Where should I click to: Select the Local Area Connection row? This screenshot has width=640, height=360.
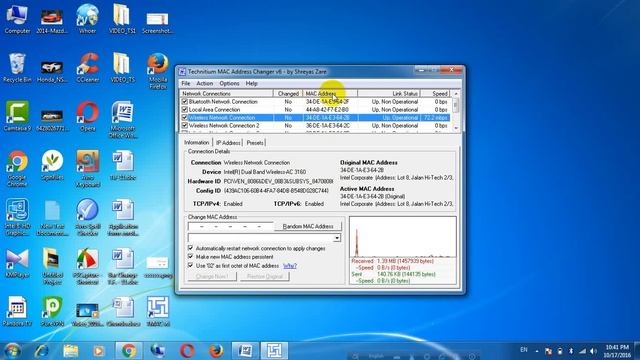pos(316,110)
